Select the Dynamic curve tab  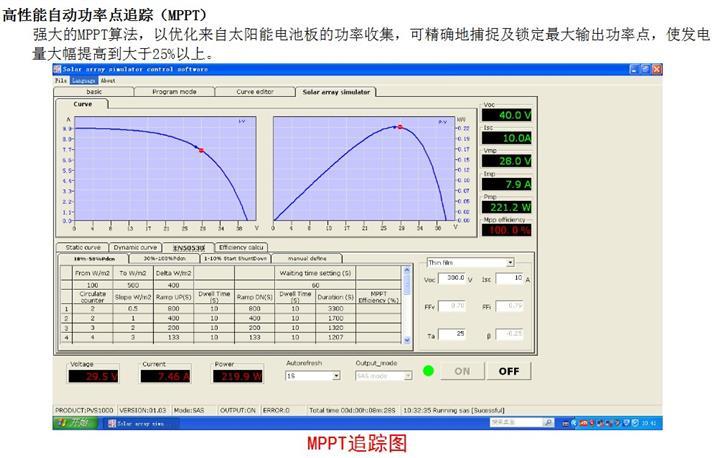click(134, 247)
